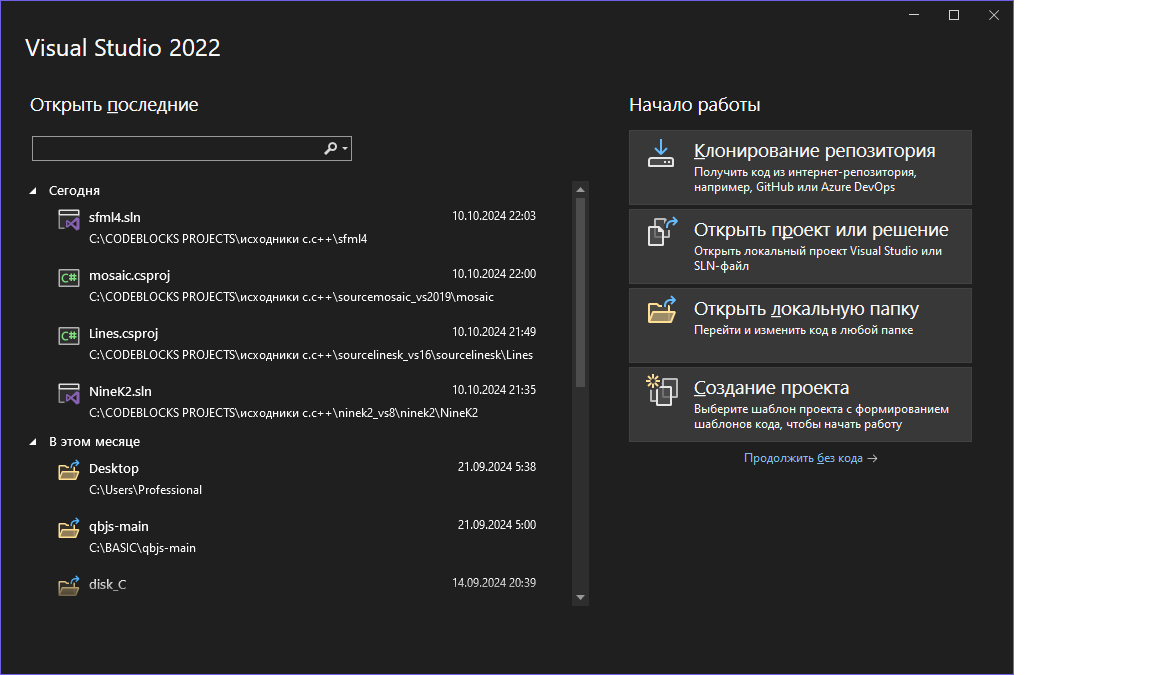Click the Desktop folder icon
1152x675 pixels.
pos(69,470)
